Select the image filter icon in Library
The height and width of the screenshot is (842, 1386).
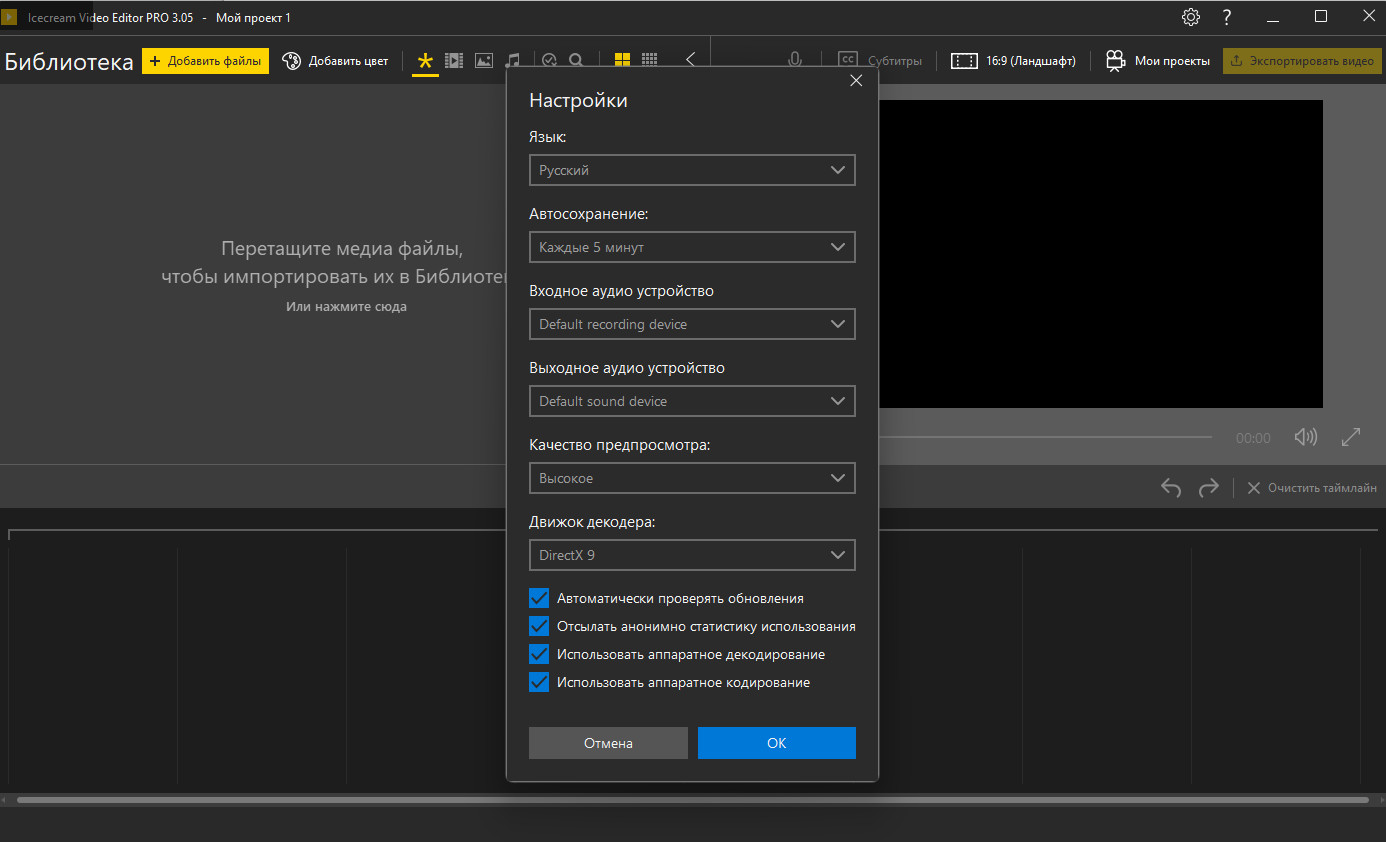484,61
